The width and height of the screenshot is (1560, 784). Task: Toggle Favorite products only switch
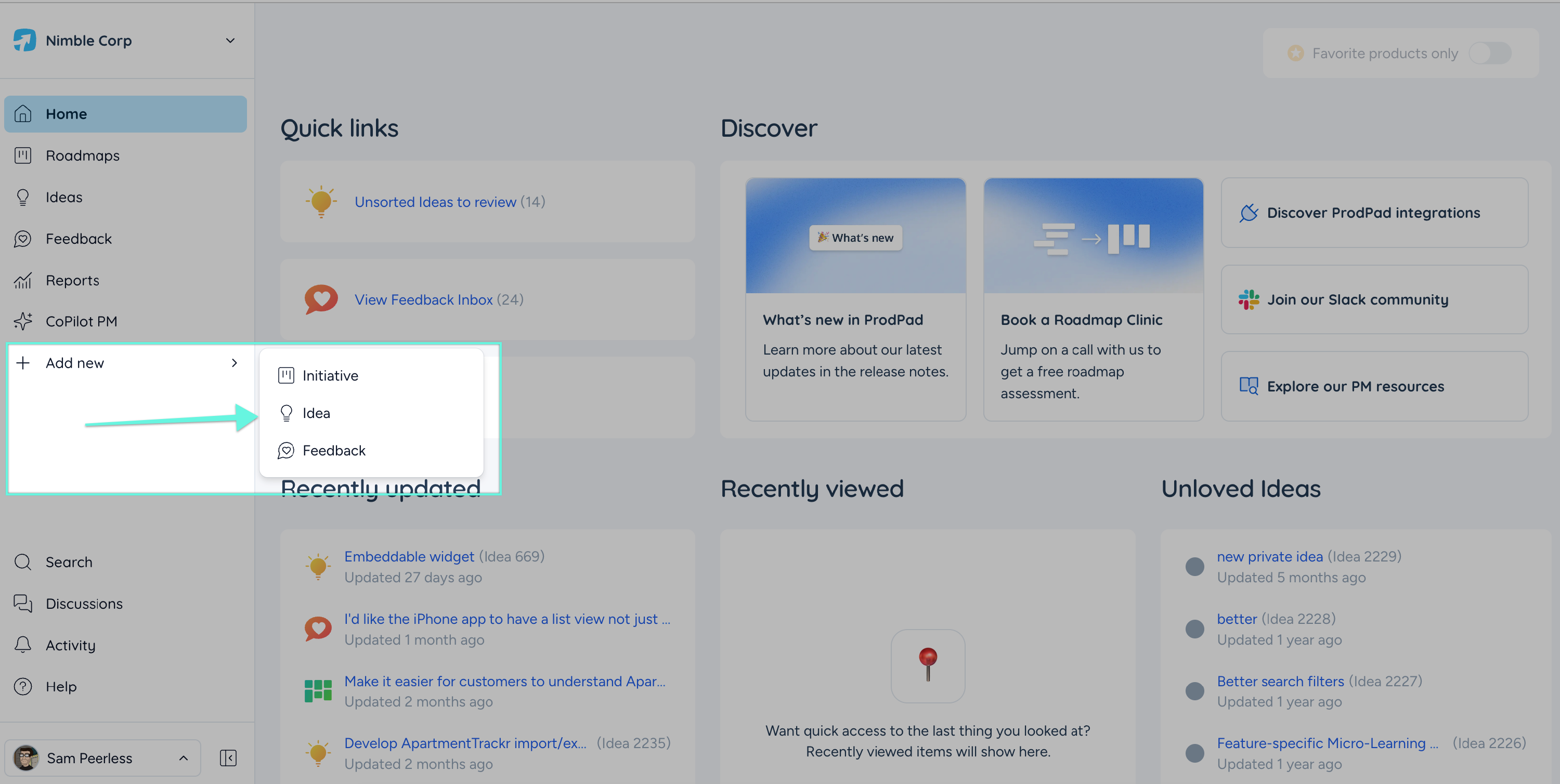tap(1490, 53)
